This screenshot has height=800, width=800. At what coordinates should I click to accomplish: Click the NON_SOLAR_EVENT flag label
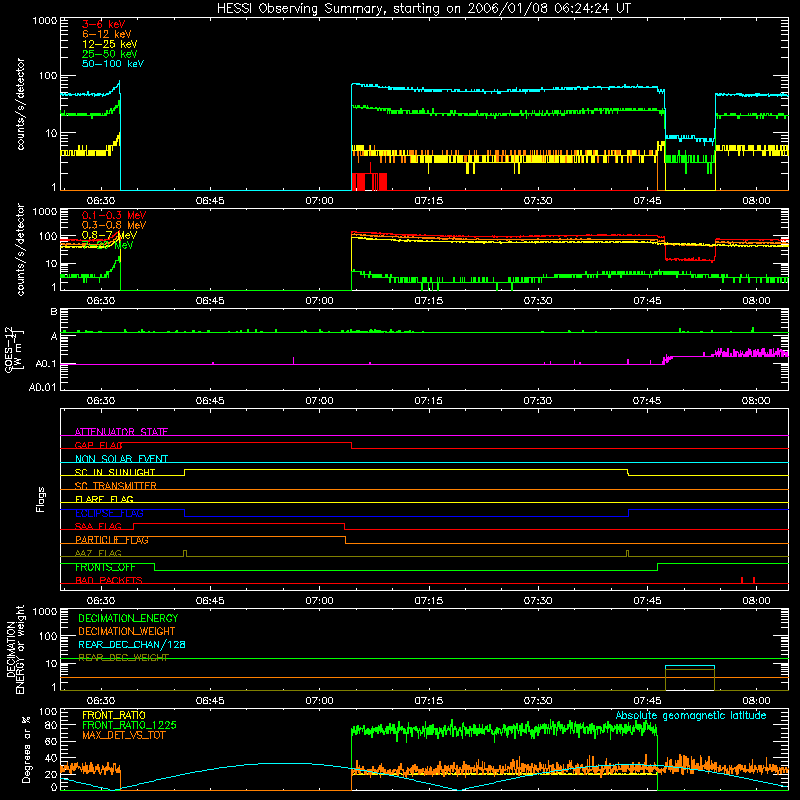[x=121, y=459]
